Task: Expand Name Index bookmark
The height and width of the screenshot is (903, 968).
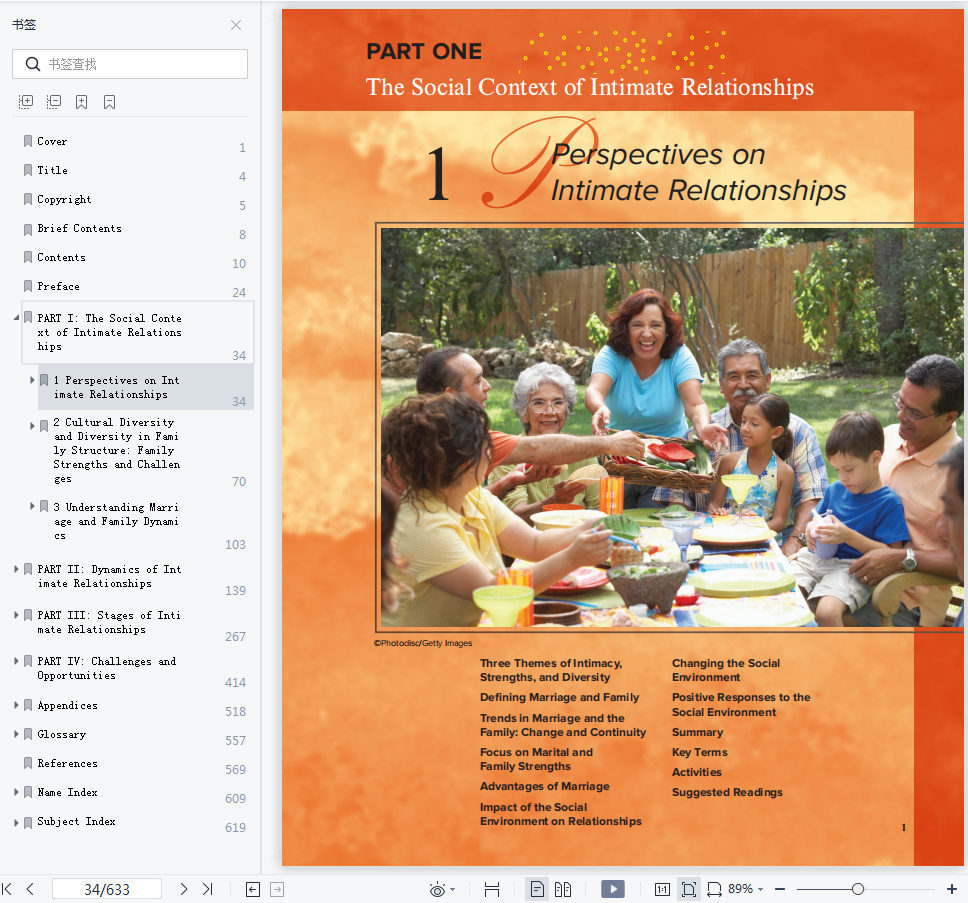Action: click(16, 792)
